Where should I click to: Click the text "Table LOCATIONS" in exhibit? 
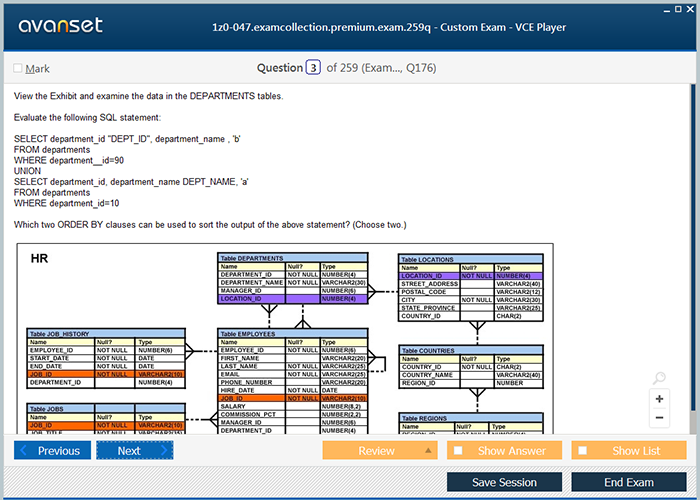pos(427,259)
